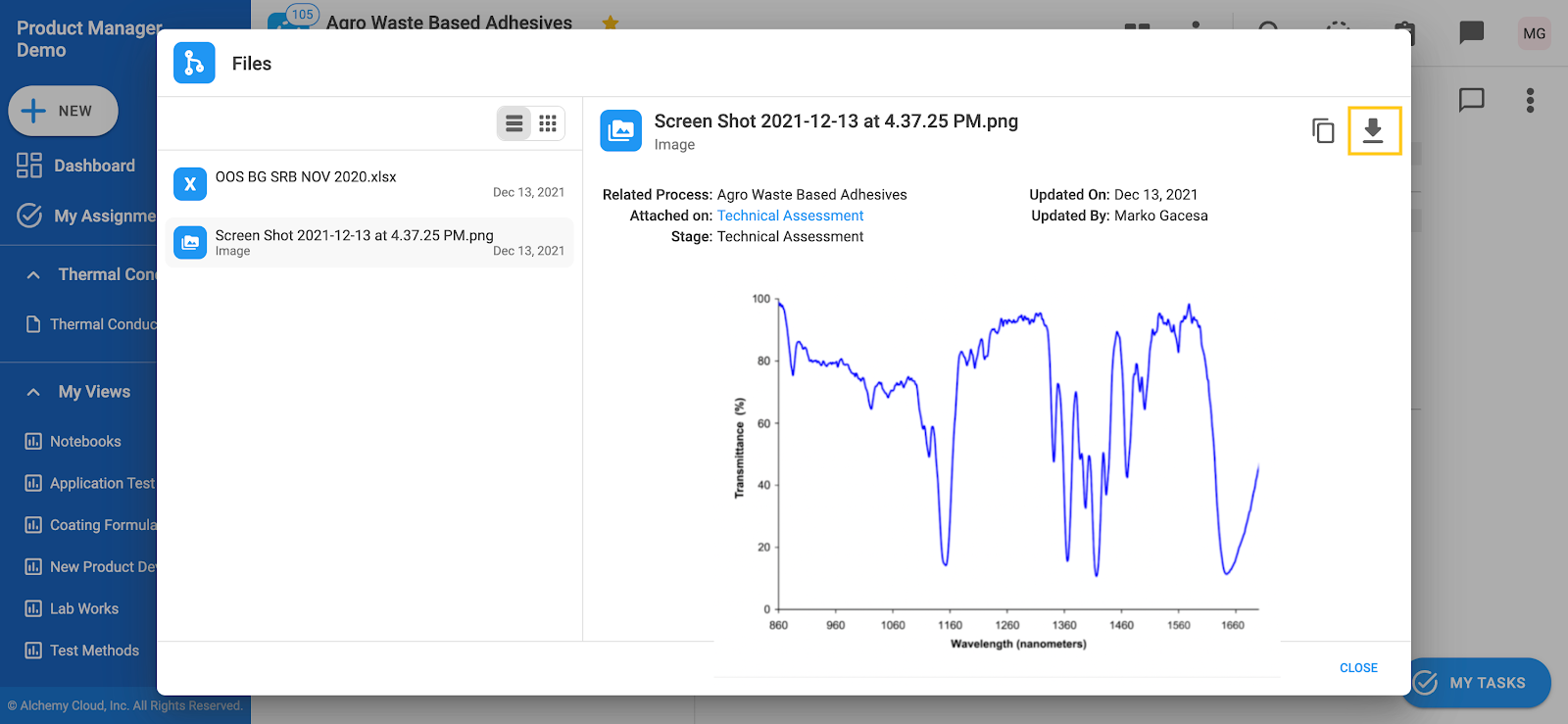Open Dashboard in the sidebar
1568x724 pixels.
pyautogui.click(x=78, y=166)
